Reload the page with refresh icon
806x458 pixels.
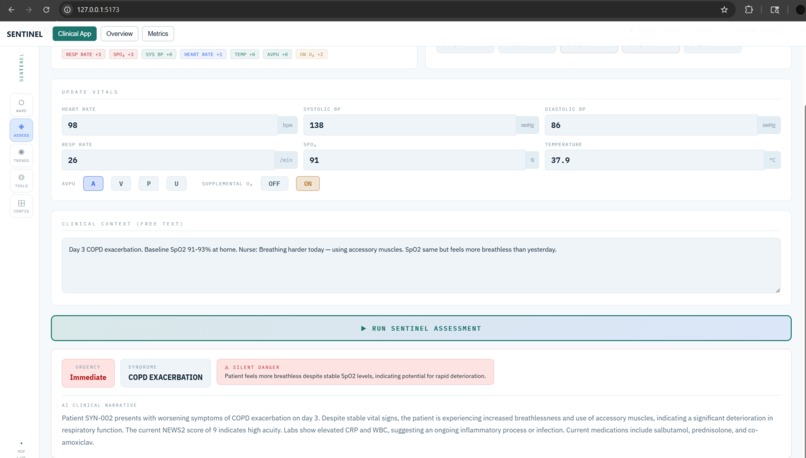pos(46,10)
